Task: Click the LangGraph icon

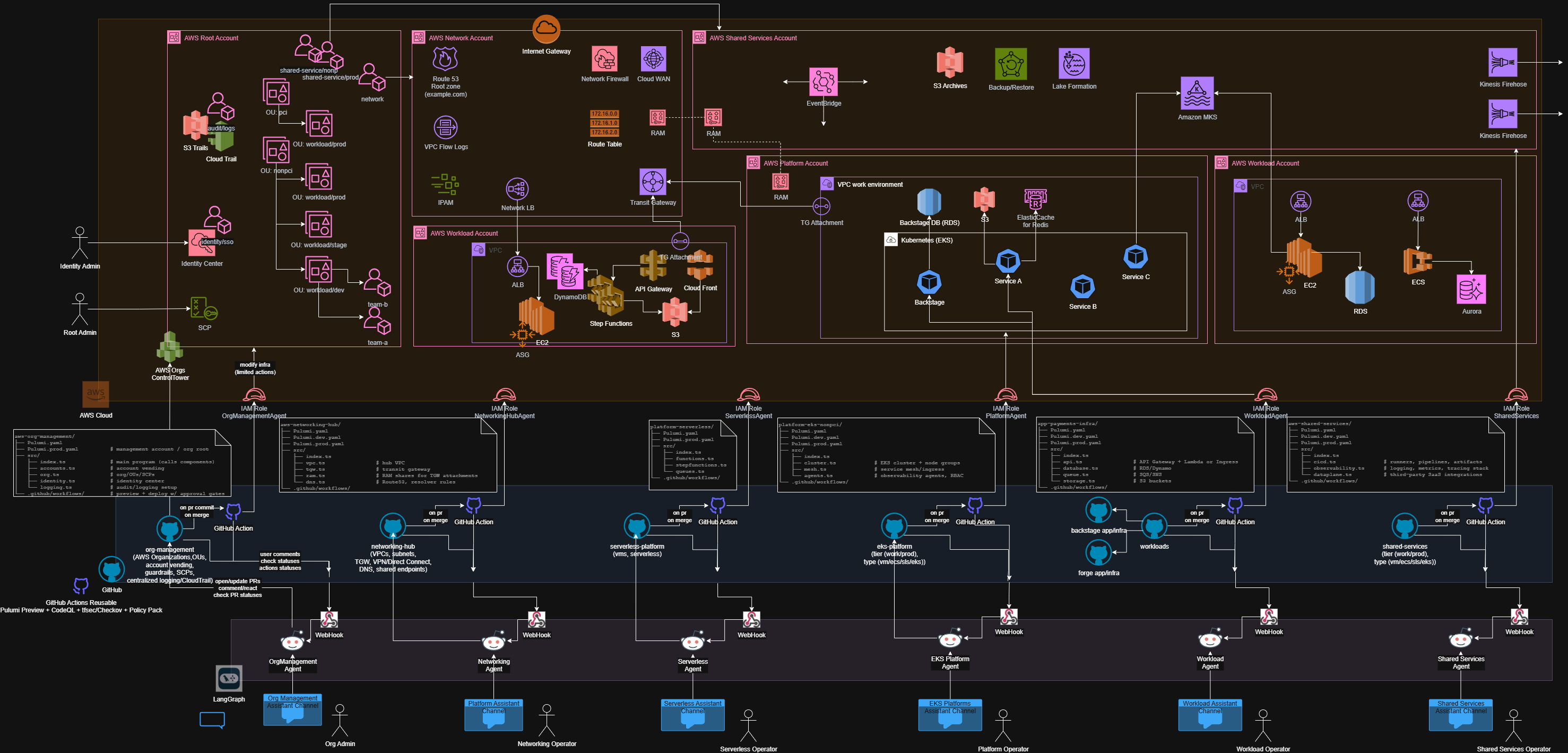Action: click(x=229, y=678)
